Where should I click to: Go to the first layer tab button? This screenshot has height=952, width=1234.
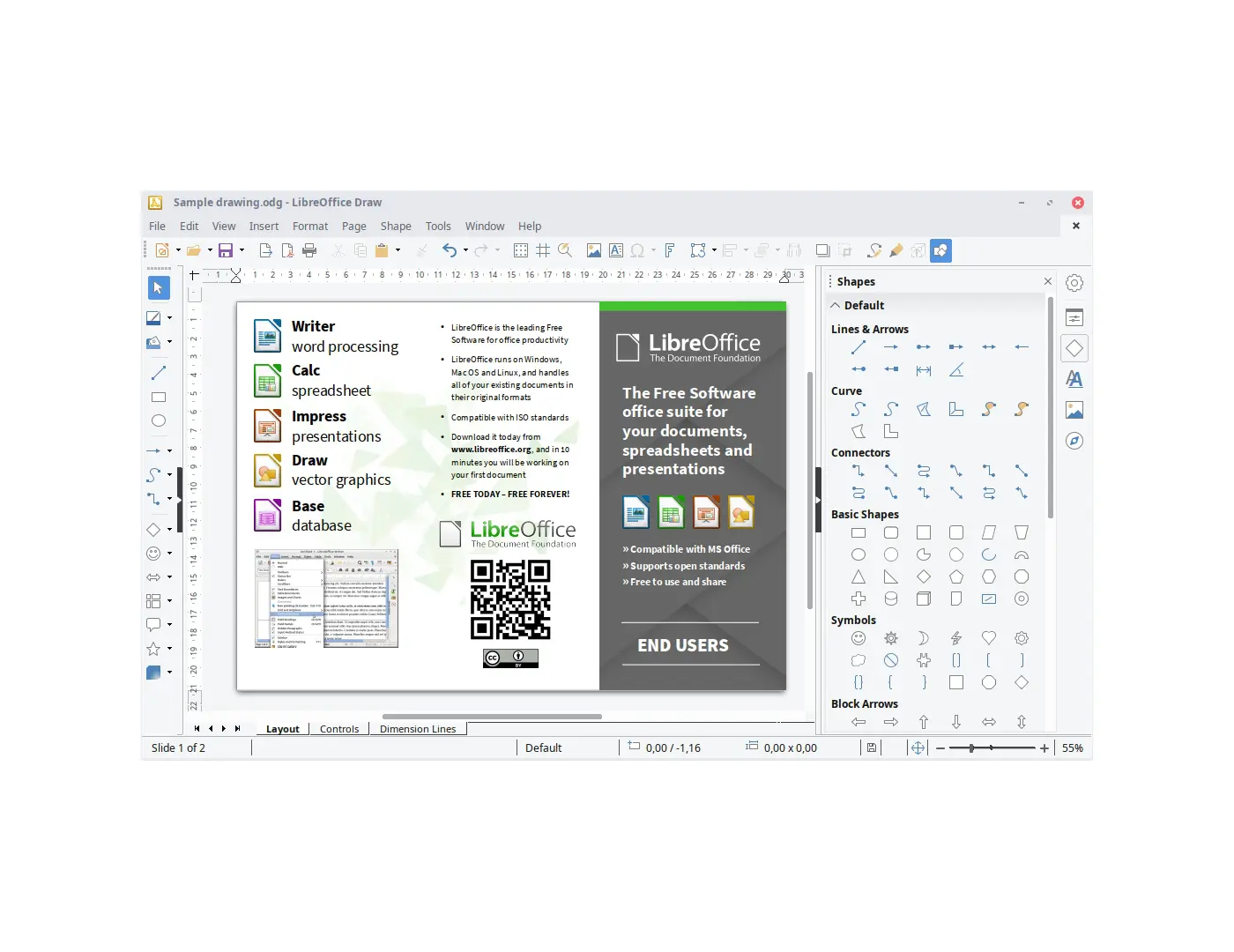197,729
